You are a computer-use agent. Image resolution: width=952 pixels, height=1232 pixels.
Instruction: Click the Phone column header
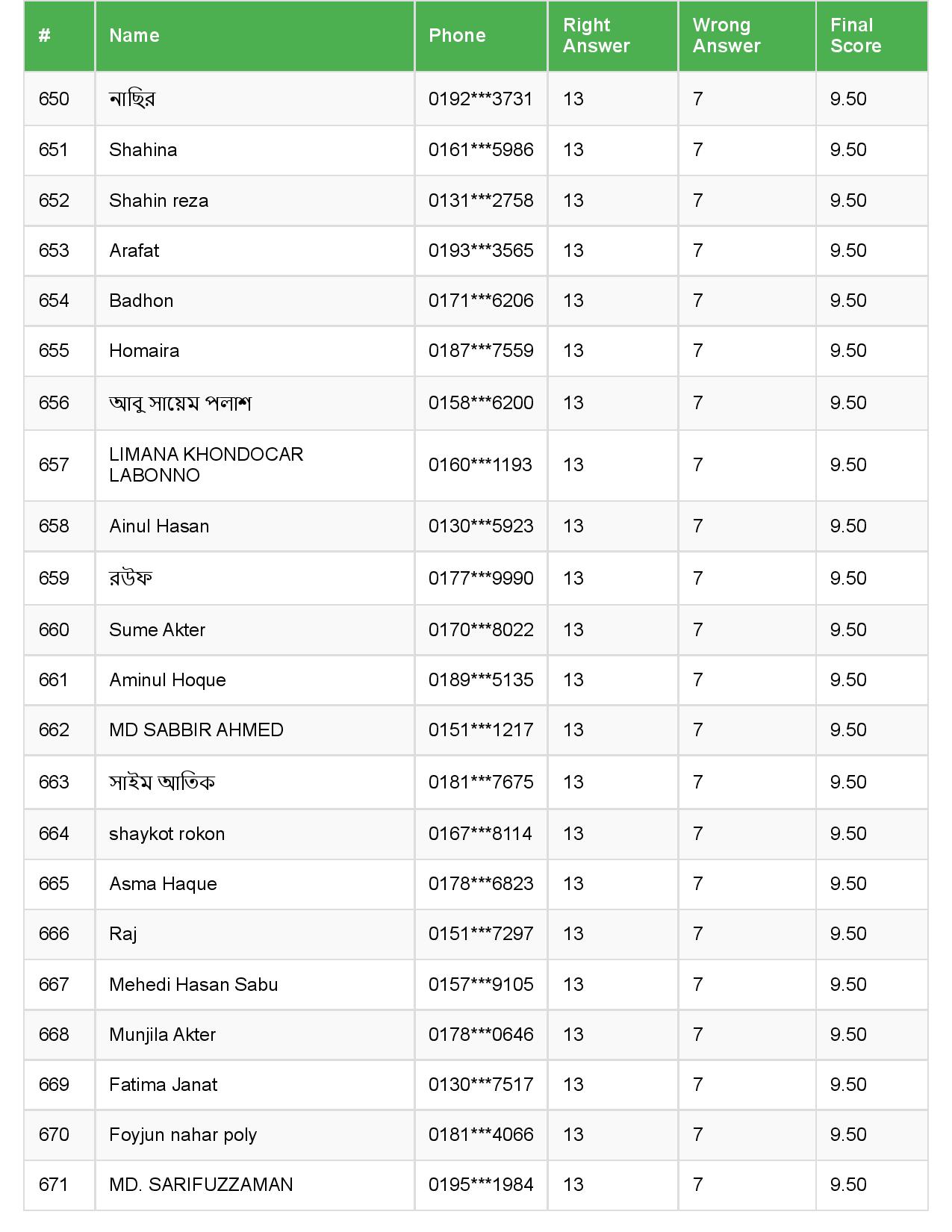457,35
